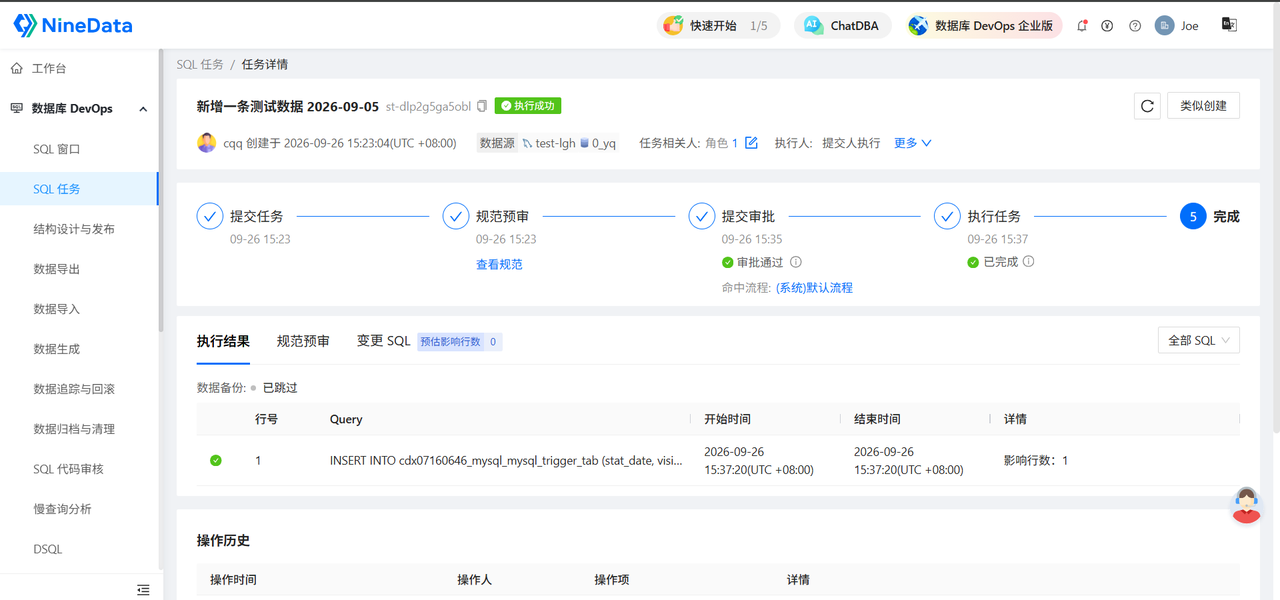Open the notification bell icon
Image resolution: width=1280 pixels, height=600 pixels.
coord(1082,26)
